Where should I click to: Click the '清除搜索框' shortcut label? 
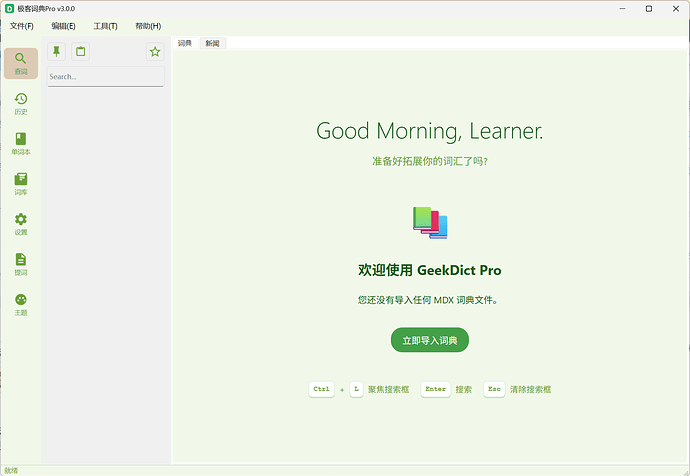530,389
